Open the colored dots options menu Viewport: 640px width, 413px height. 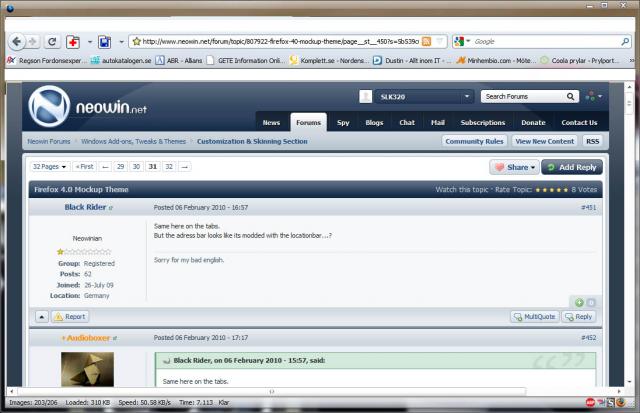[x=593, y=97]
